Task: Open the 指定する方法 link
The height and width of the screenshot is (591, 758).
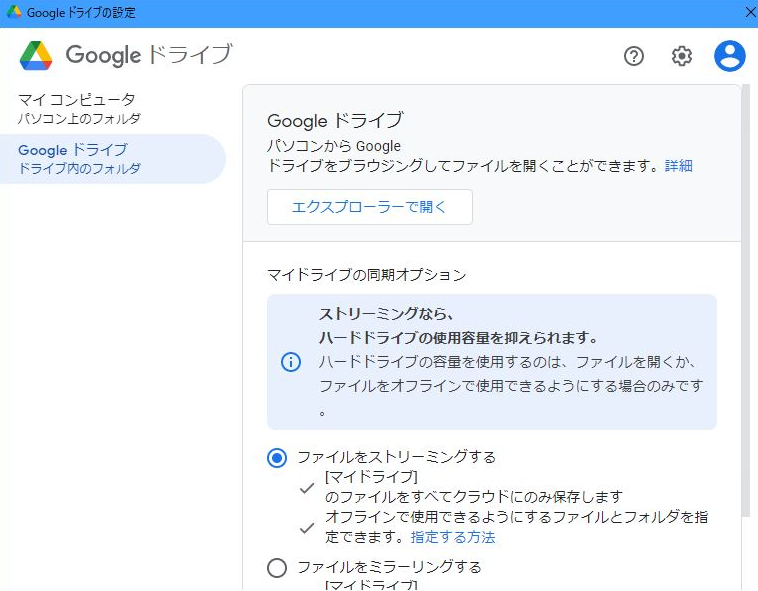Action: coord(453,537)
